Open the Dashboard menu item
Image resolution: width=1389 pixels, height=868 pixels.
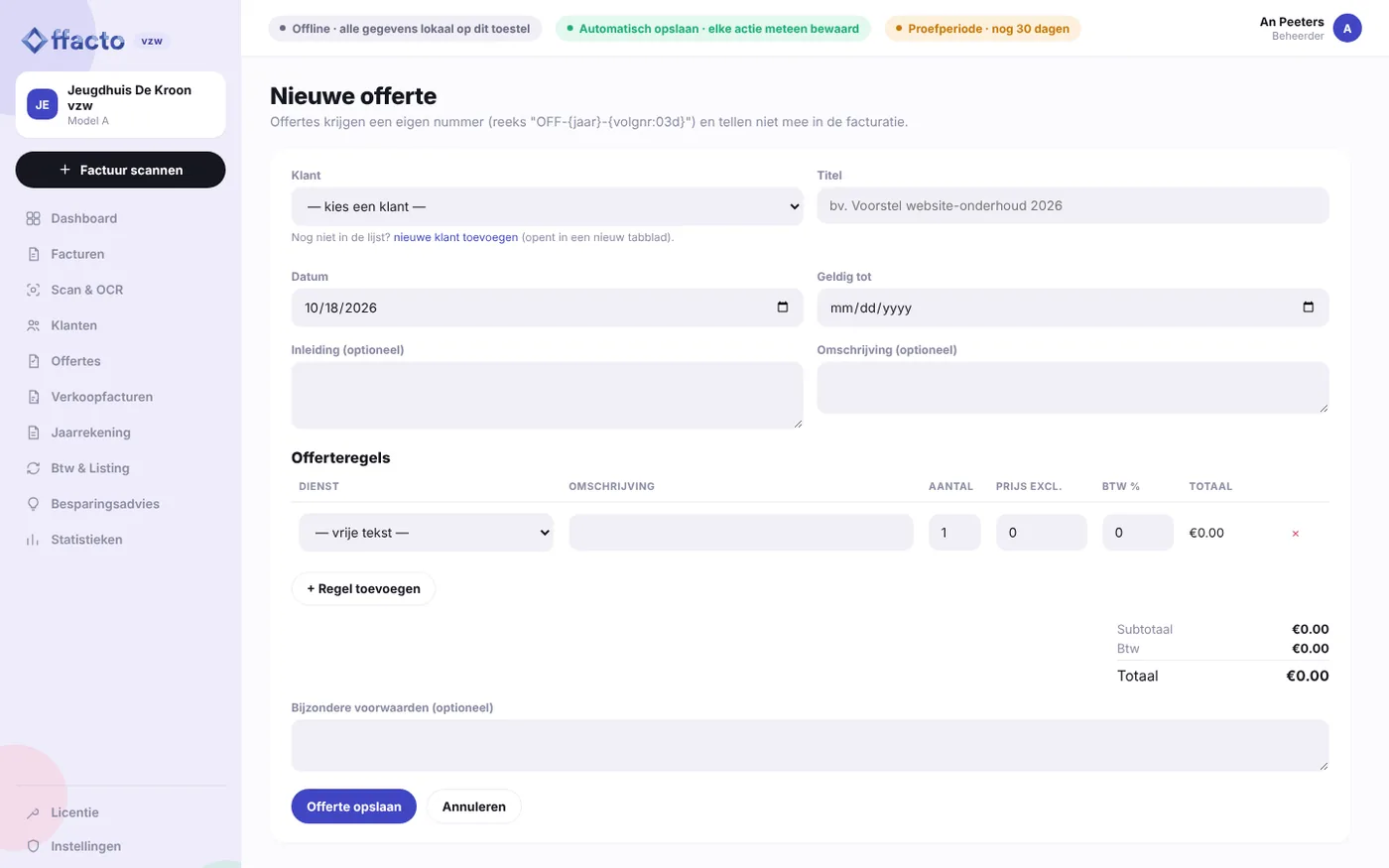(x=120, y=218)
